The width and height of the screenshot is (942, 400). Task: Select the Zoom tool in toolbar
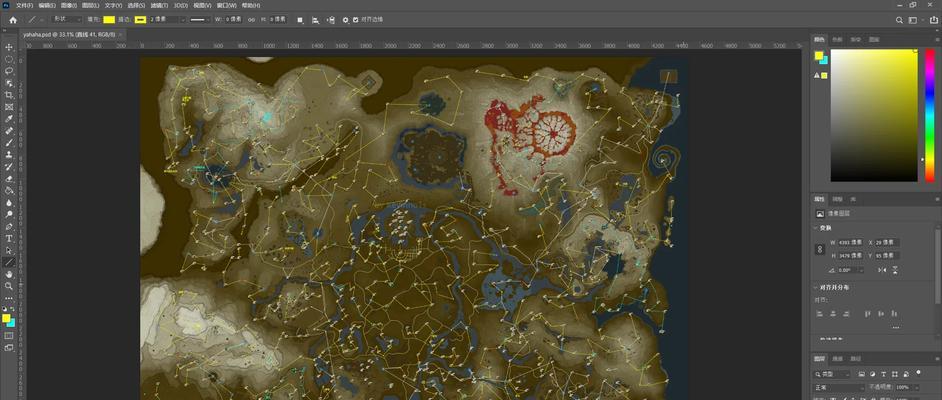coord(9,286)
